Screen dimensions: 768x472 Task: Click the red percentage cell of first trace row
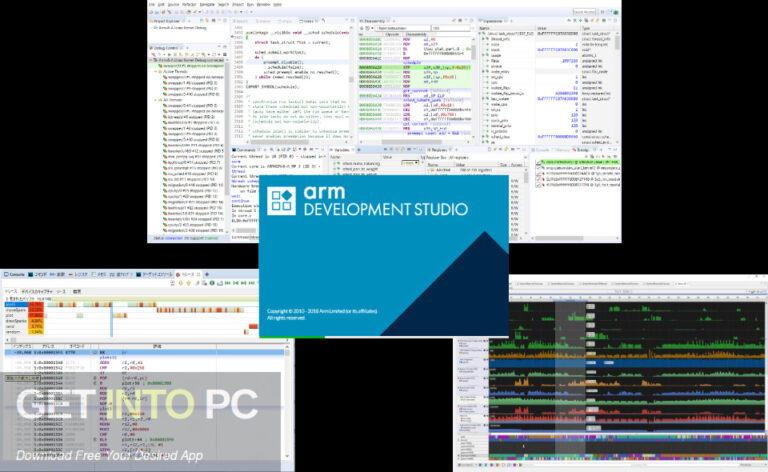point(36,305)
